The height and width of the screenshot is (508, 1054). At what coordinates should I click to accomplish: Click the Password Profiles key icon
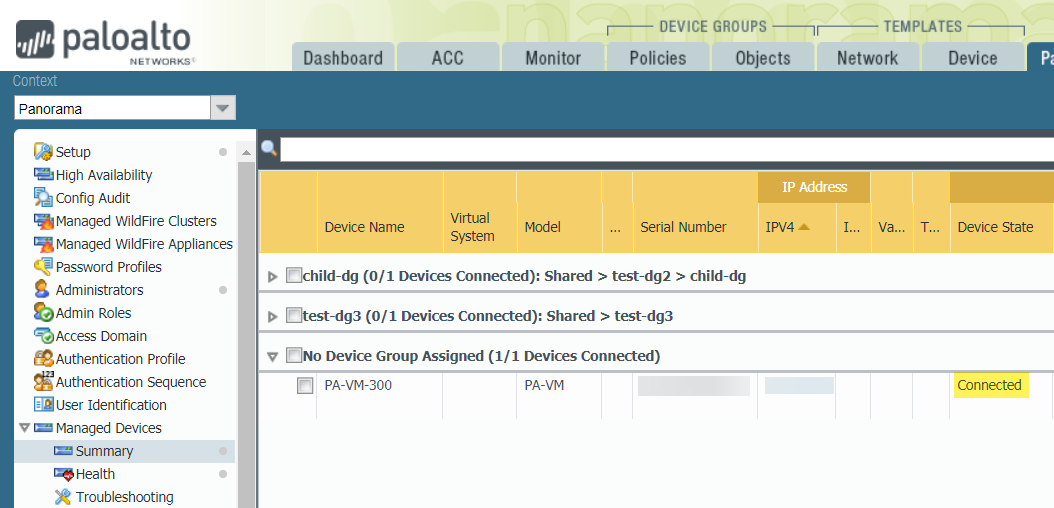(x=43, y=267)
